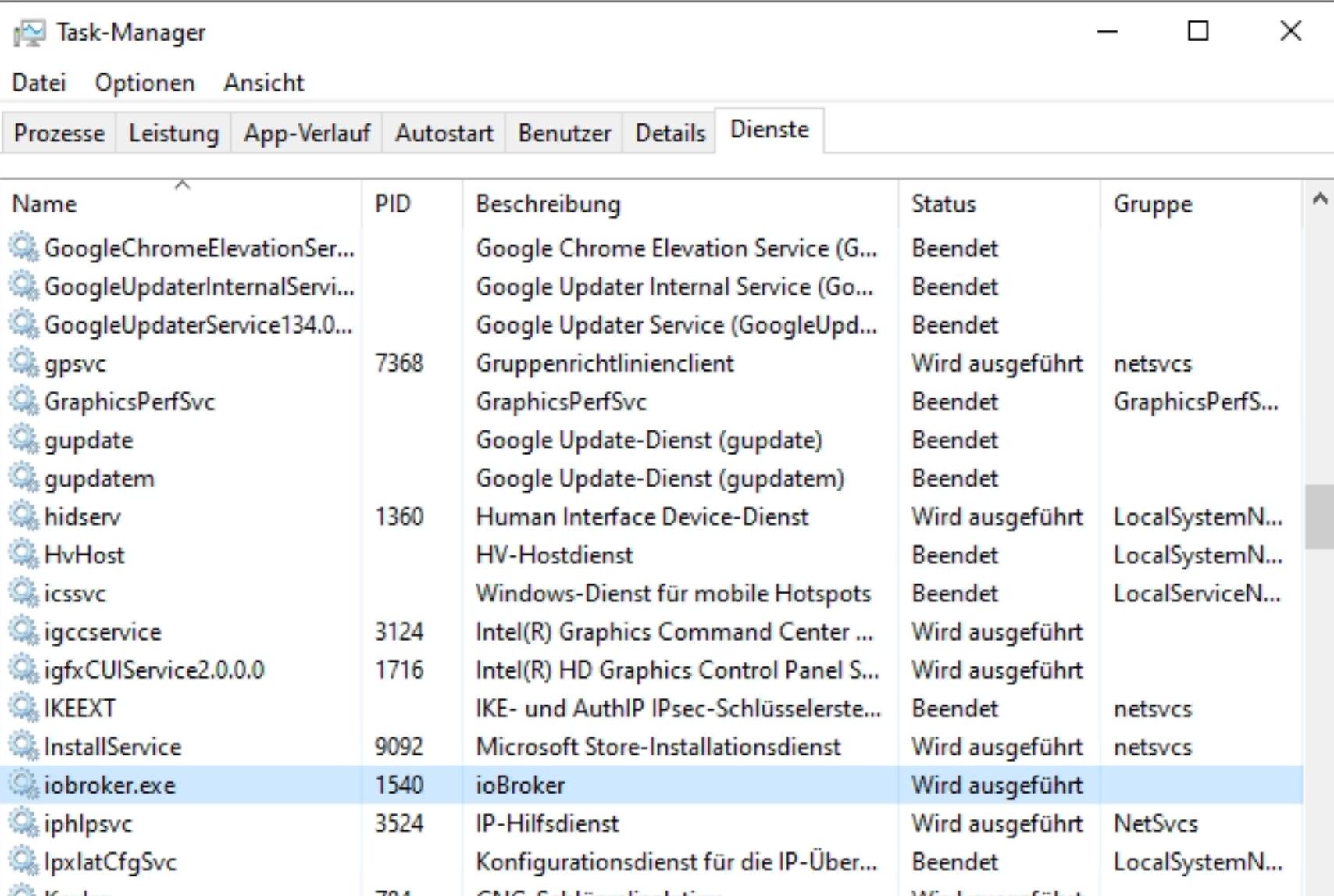Screen dimensions: 1334x896
Task: Click the IP-Hilfsdienst description
Action: click(x=548, y=823)
